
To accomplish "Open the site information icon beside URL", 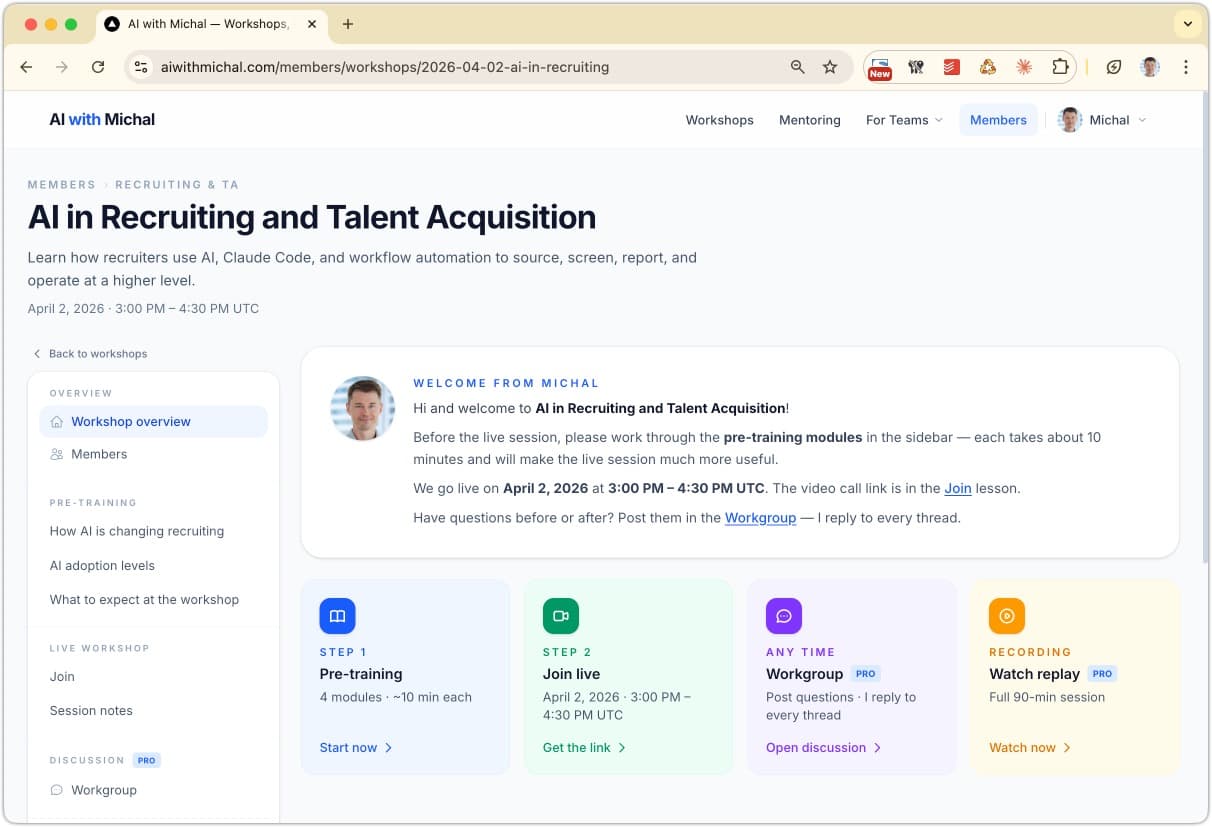I will click(x=141, y=67).
